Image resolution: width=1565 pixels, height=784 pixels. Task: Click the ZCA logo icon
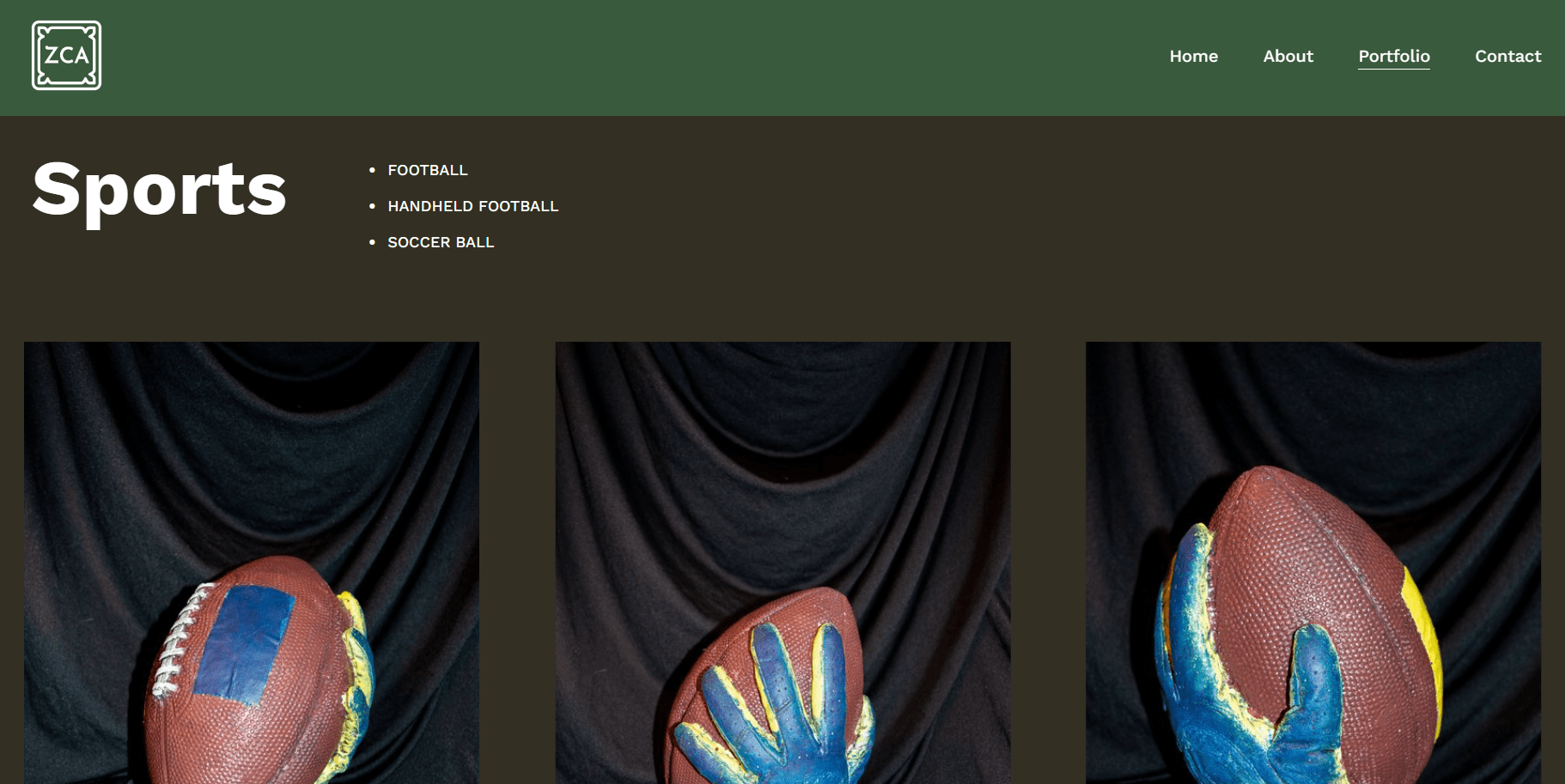66,56
